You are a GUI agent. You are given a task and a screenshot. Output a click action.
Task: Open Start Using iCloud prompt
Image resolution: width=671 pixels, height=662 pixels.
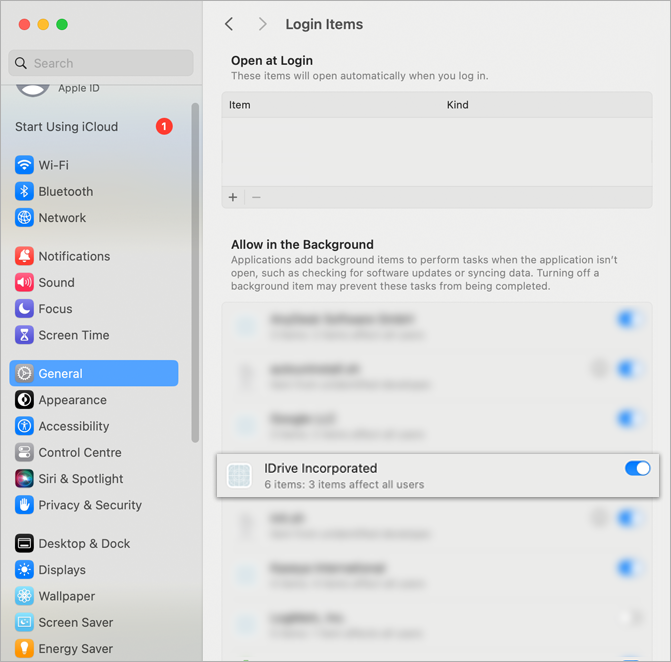pos(66,127)
